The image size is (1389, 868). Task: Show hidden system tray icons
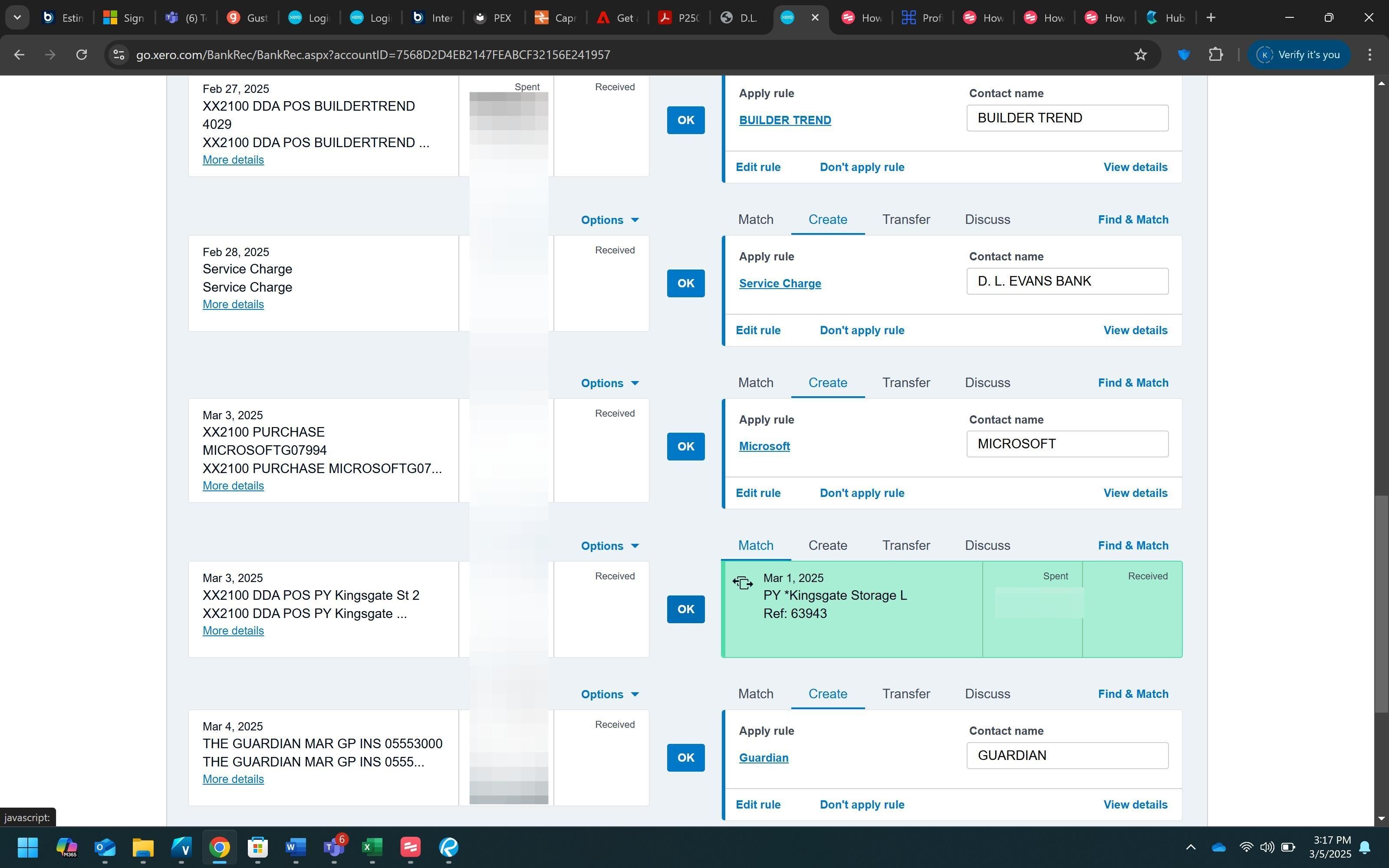point(1190,847)
